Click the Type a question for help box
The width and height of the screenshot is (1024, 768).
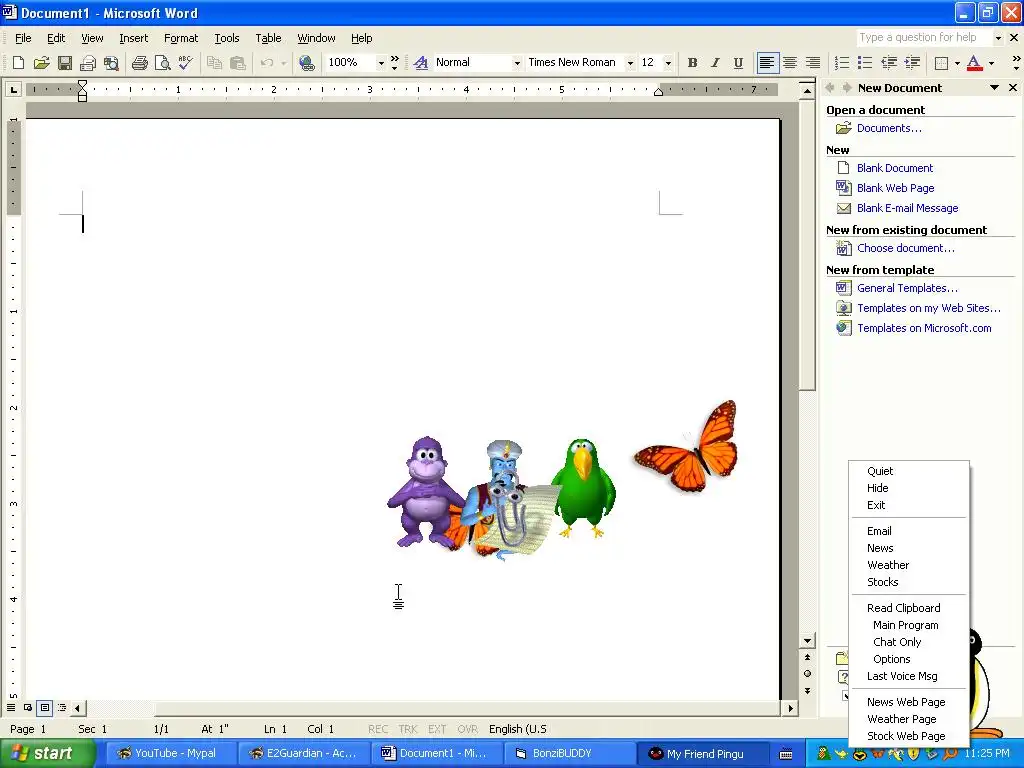(x=923, y=38)
